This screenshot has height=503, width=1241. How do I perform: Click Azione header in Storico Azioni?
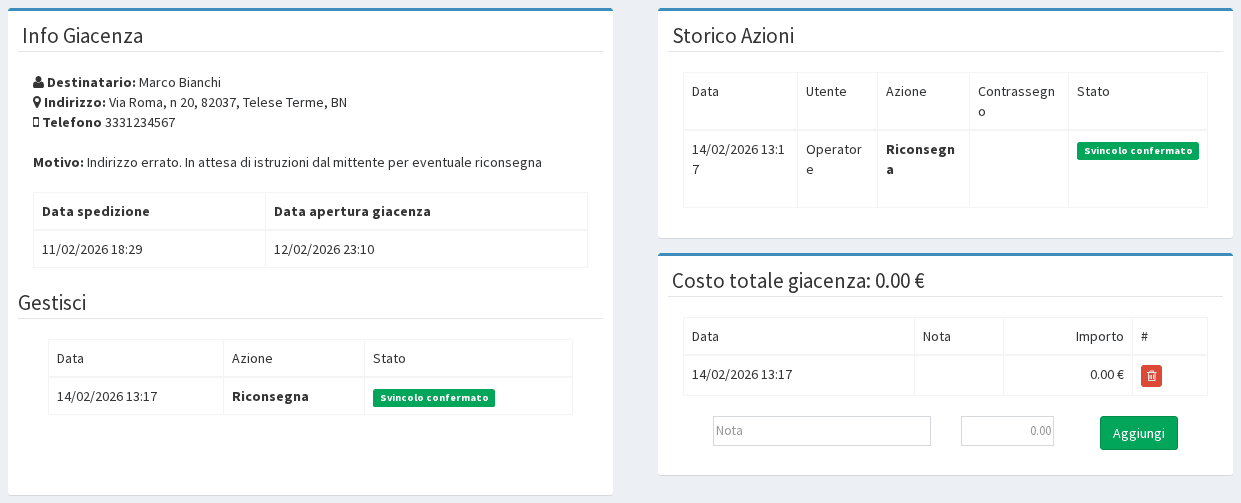pos(906,91)
